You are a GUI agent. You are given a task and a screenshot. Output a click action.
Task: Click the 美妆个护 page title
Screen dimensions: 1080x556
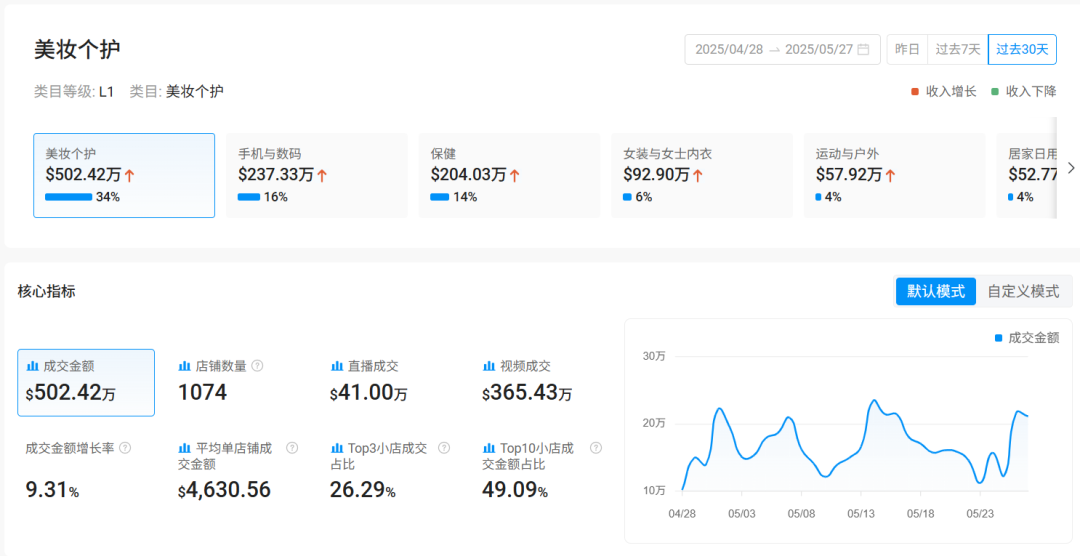pyautogui.click(x=77, y=50)
